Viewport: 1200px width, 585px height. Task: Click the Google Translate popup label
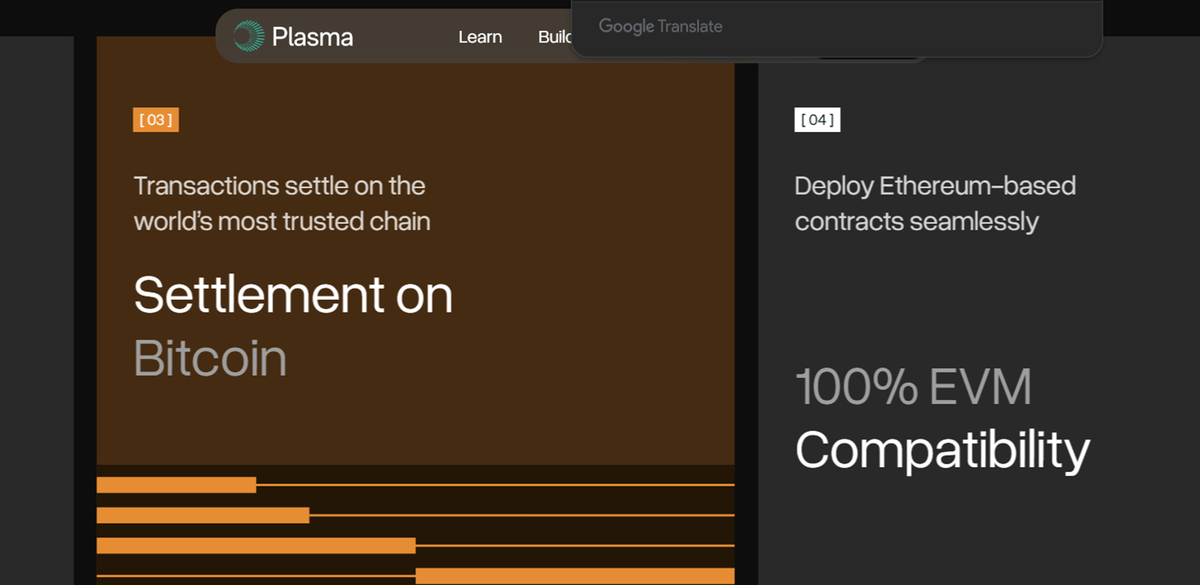[x=660, y=27]
